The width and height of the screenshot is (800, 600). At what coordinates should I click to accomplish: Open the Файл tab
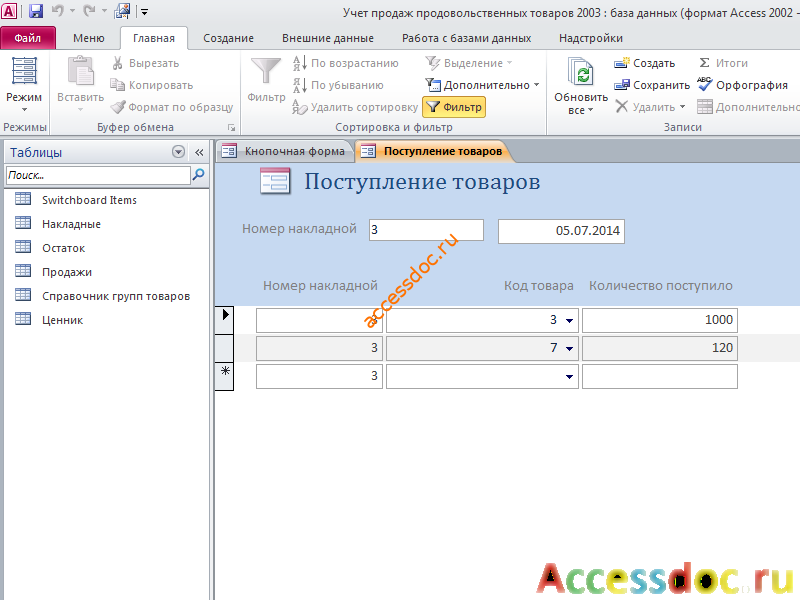28,38
